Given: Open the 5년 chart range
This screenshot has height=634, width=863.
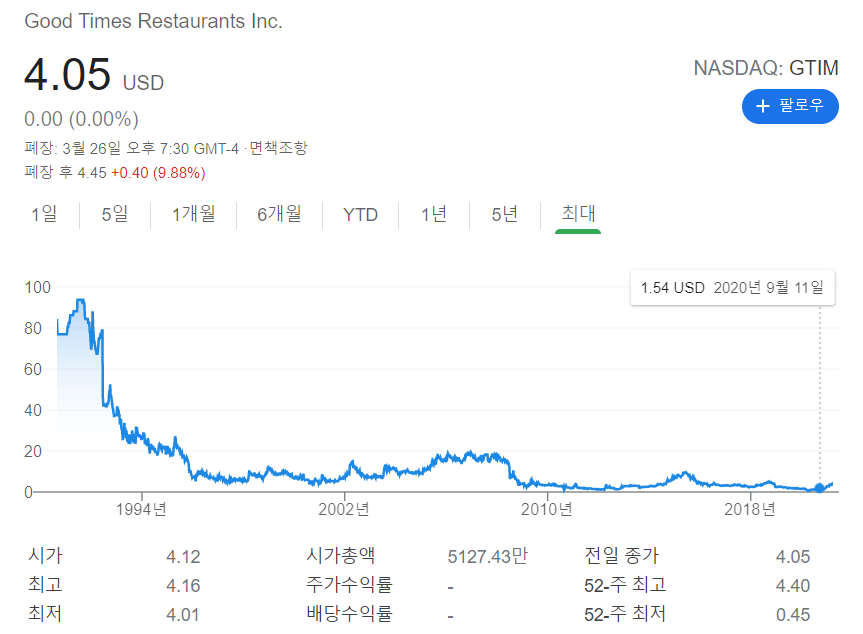Looking at the screenshot, I should [505, 214].
